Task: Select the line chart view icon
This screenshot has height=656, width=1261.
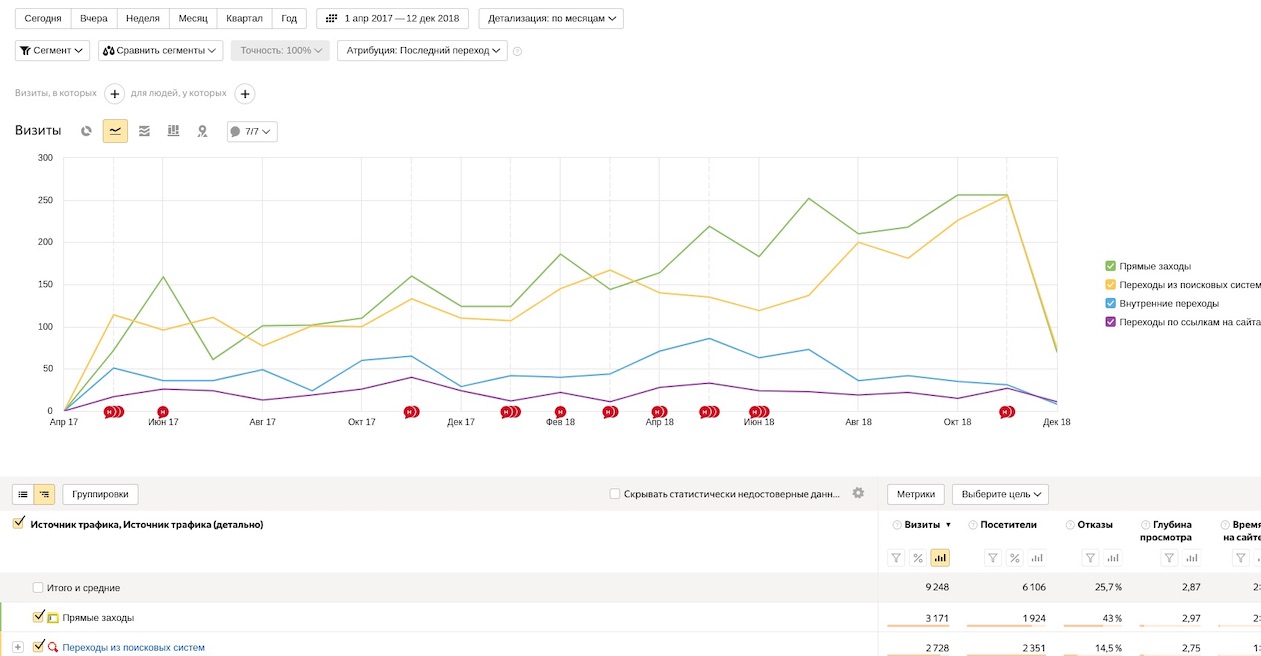Action: point(115,131)
